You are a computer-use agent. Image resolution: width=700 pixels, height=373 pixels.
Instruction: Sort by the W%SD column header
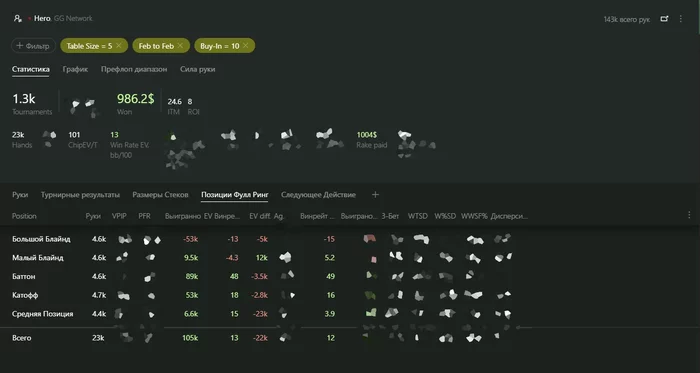[x=445, y=216]
